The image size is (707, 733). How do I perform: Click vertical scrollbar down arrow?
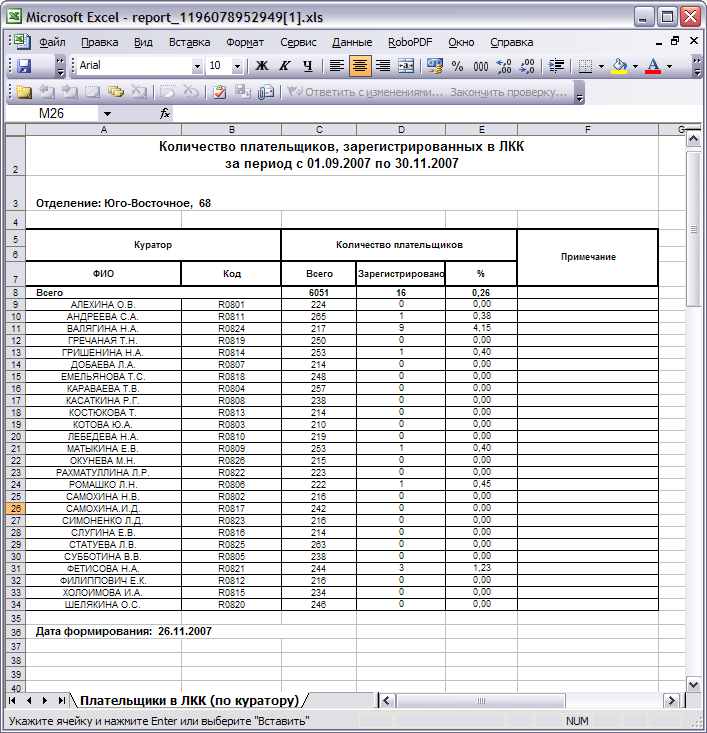[693, 684]
